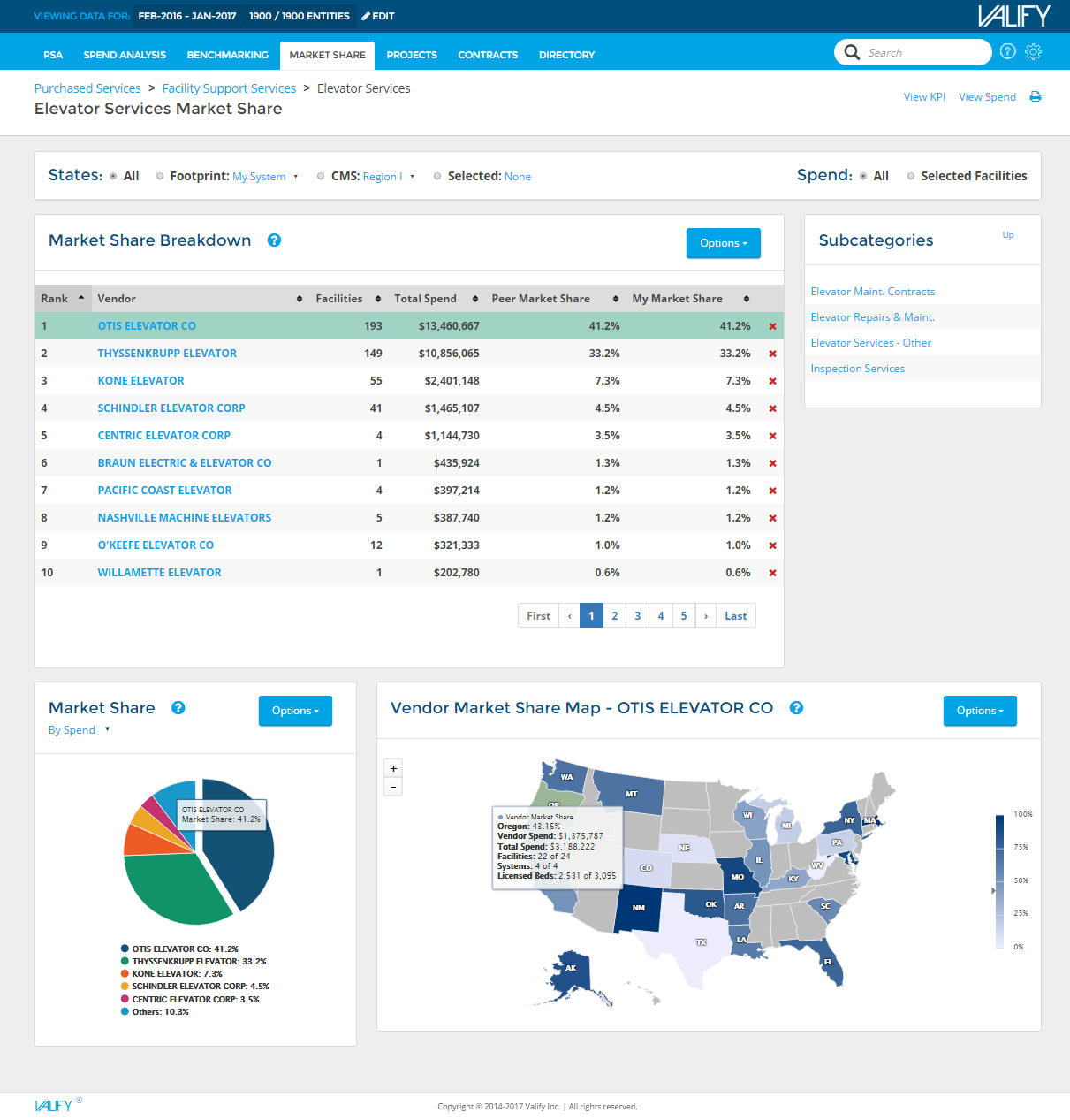Remove WILLAMETTE ELEVATOR row with red X

pos(772,573)
